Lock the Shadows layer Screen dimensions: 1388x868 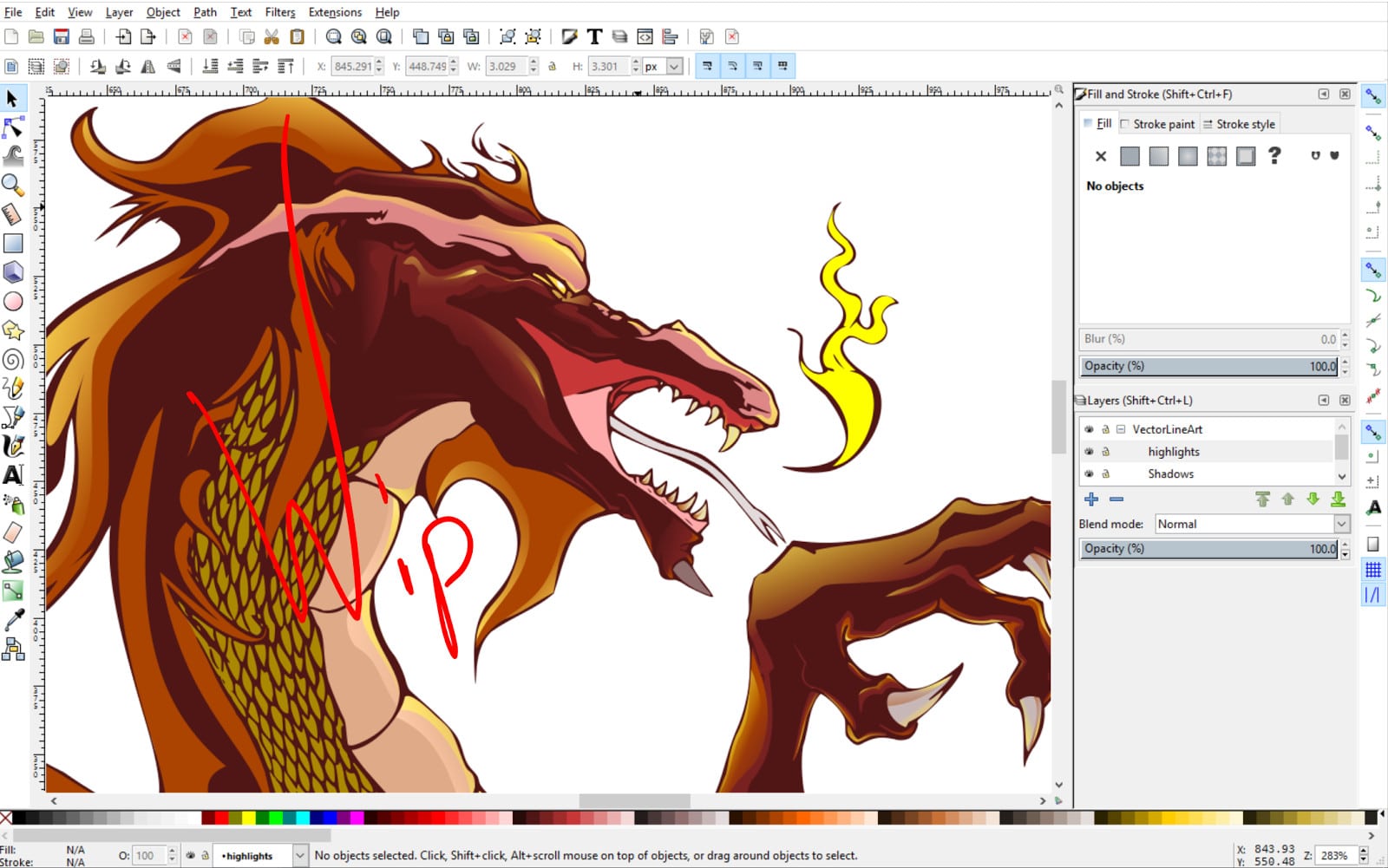[1105, 473]
